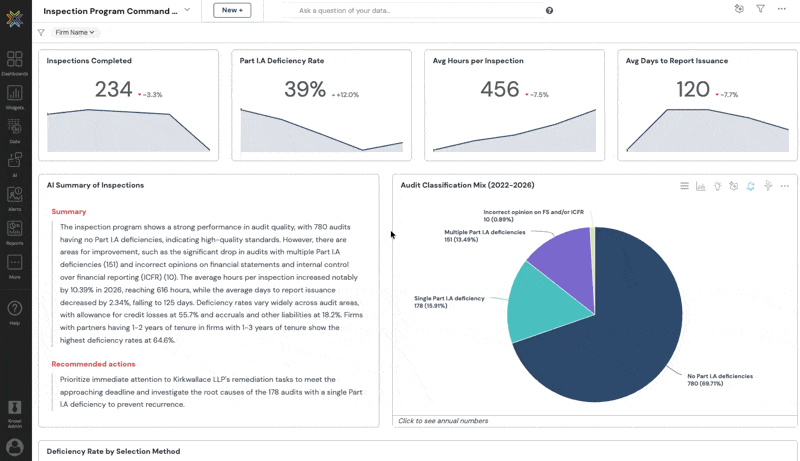Click the filter funnel icon beside Firm Name

click(x=41, y=32)
